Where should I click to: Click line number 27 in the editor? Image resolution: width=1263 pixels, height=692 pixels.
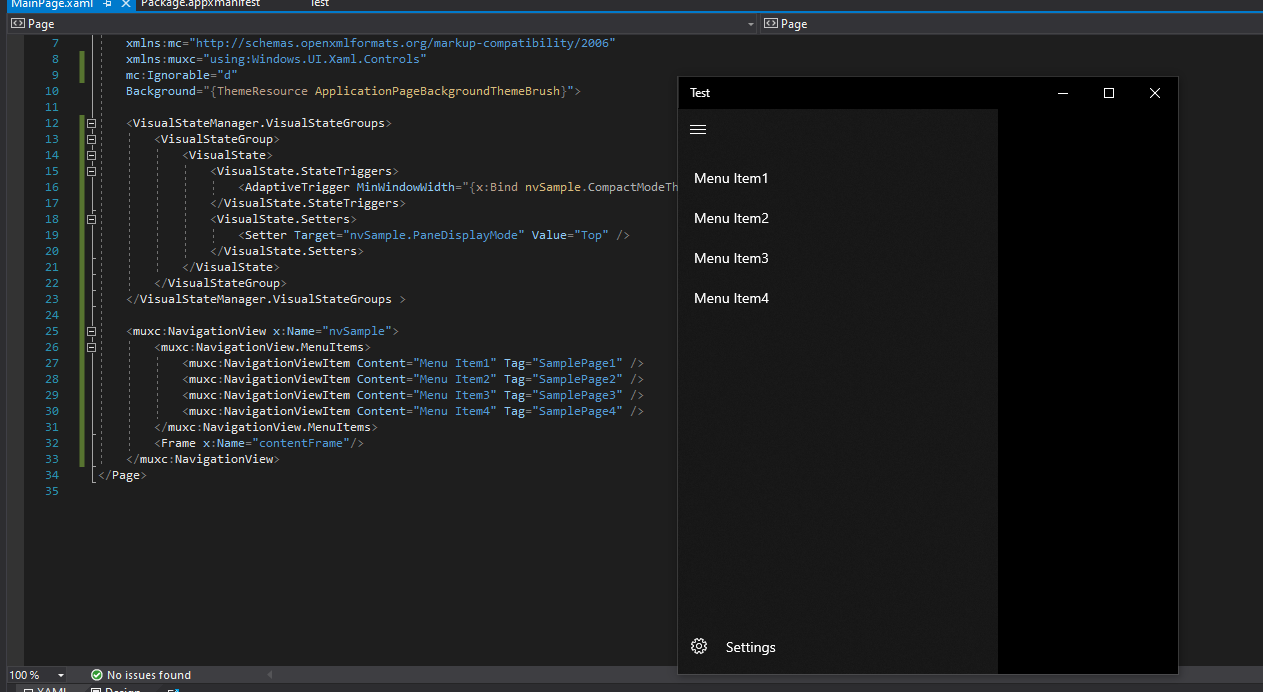click(52, 362)
